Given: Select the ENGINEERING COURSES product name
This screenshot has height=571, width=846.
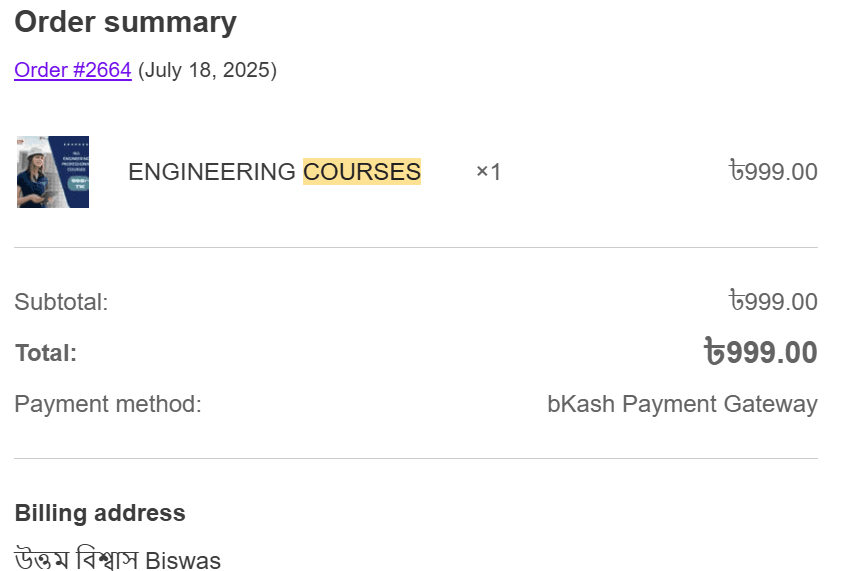Looking at the screenshot, I should (x=275, y=172).
